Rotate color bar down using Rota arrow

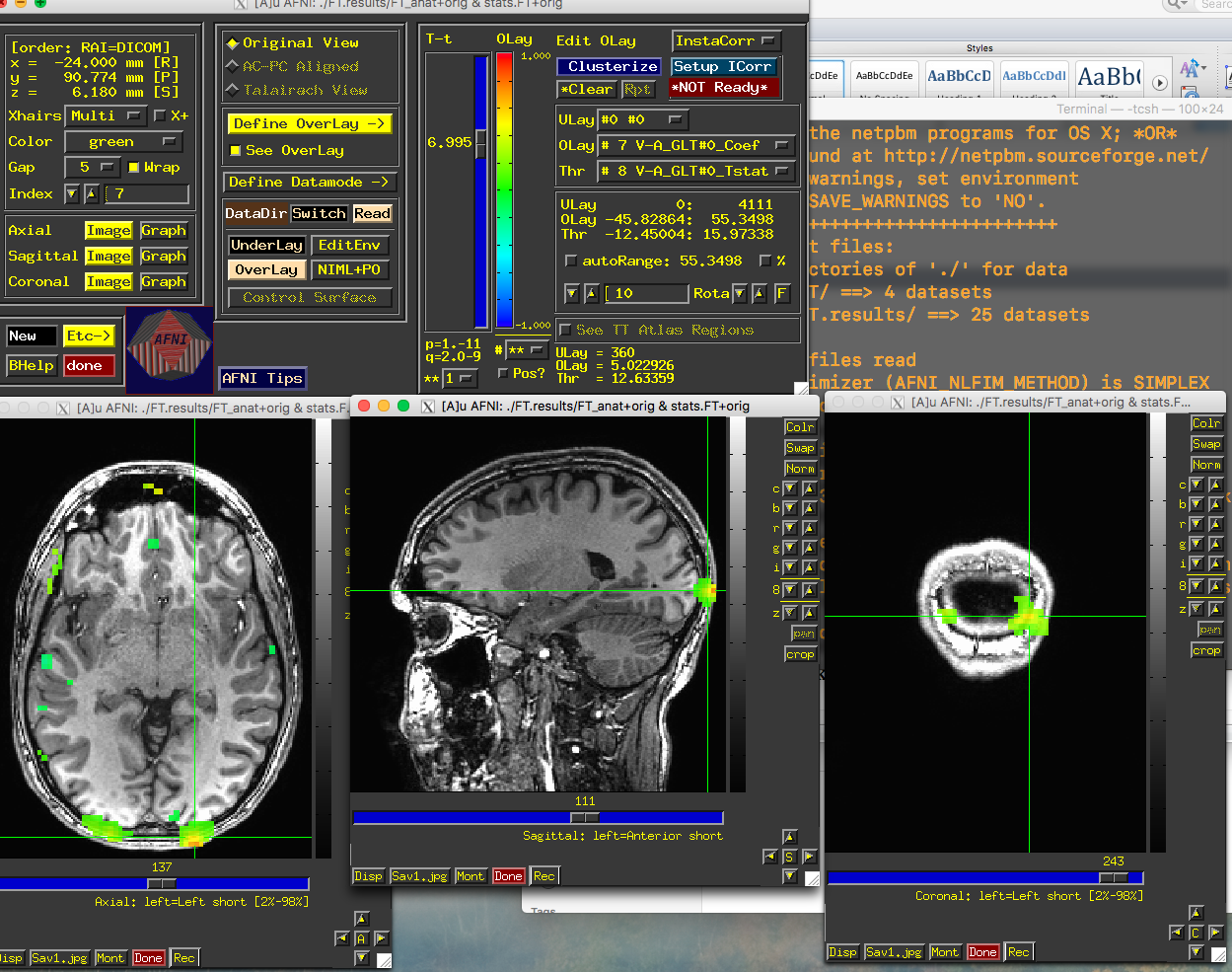[x=740, y=293]
